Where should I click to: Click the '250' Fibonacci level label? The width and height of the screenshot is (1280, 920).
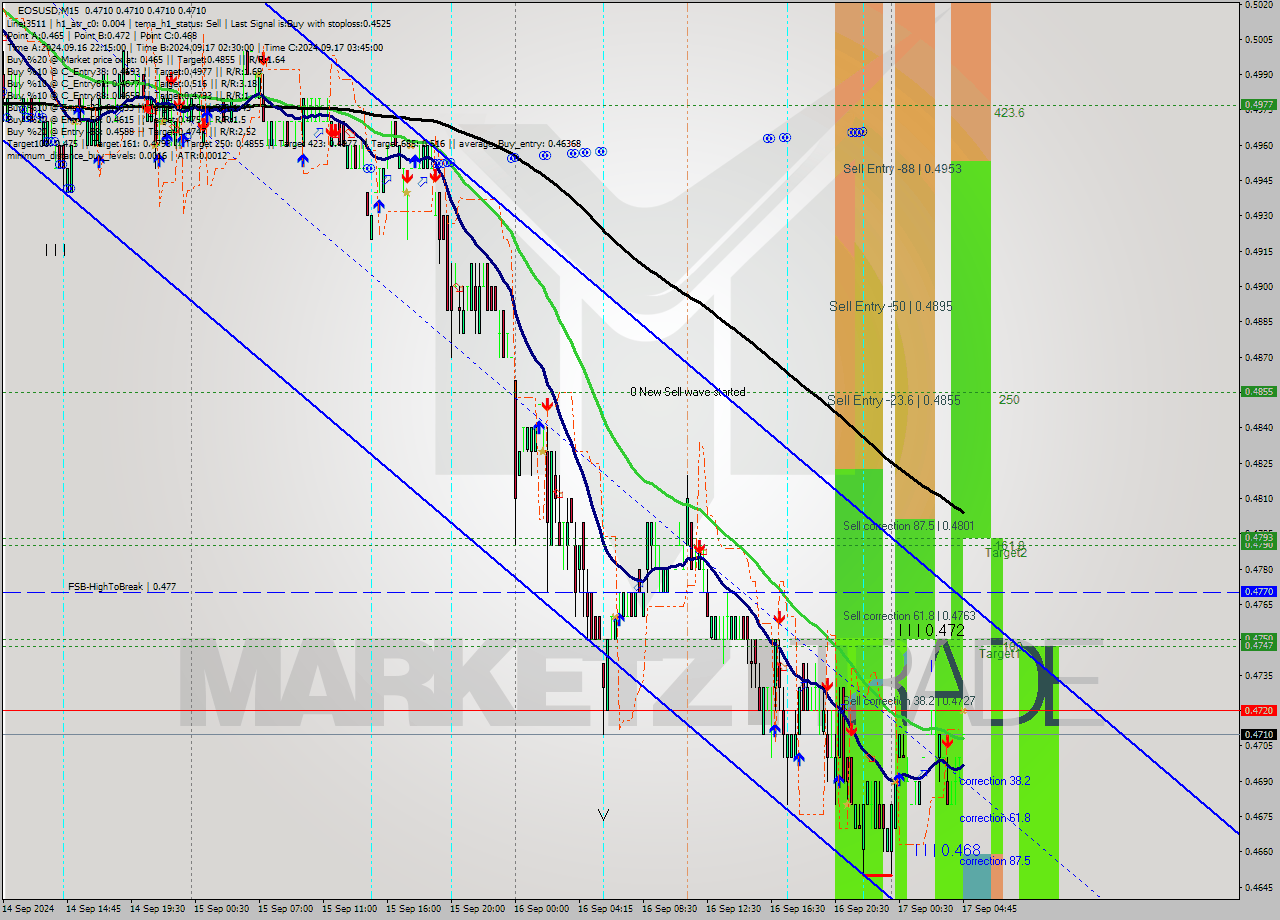tap(1009, 400)
